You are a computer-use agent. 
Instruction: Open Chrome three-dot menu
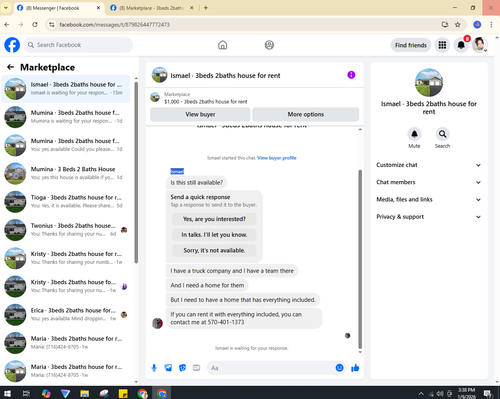pyautogui.click(x=491, y=25)
